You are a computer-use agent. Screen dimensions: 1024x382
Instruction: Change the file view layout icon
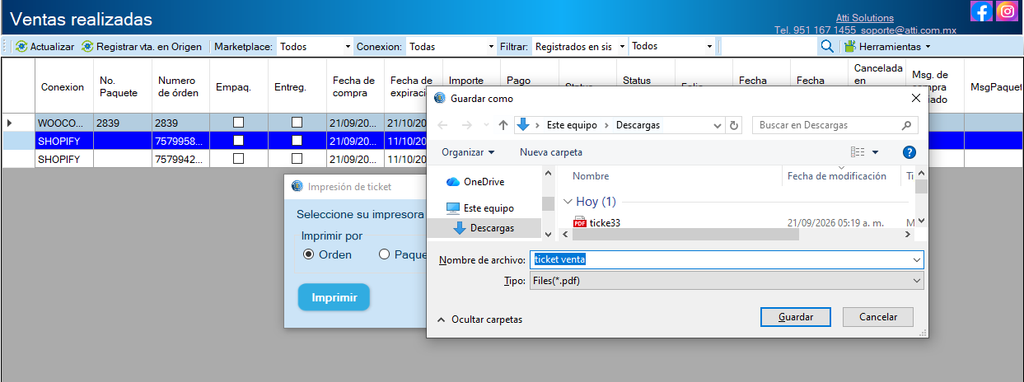tap(857, 152)
